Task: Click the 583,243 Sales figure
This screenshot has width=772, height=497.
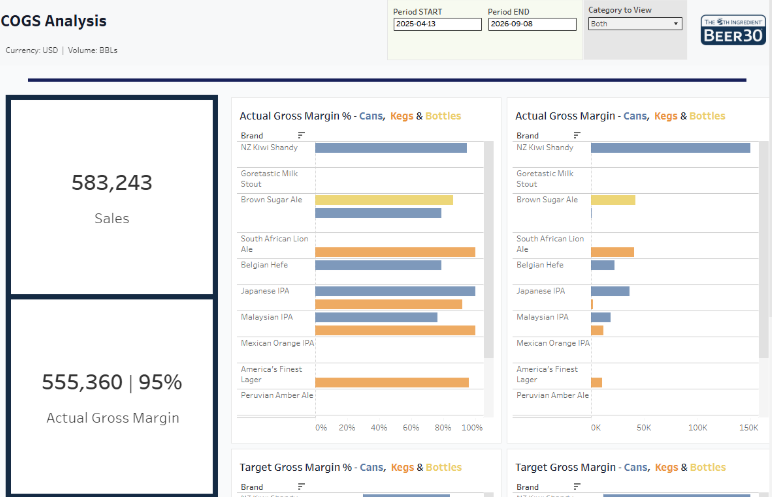Action: tap(112, 183)
